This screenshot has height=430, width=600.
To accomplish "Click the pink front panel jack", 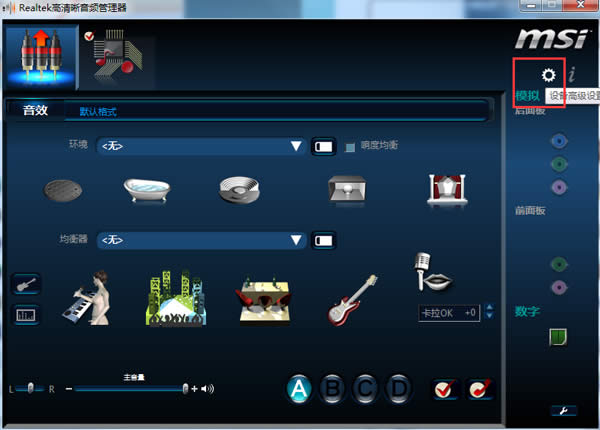I will point(559,287).
